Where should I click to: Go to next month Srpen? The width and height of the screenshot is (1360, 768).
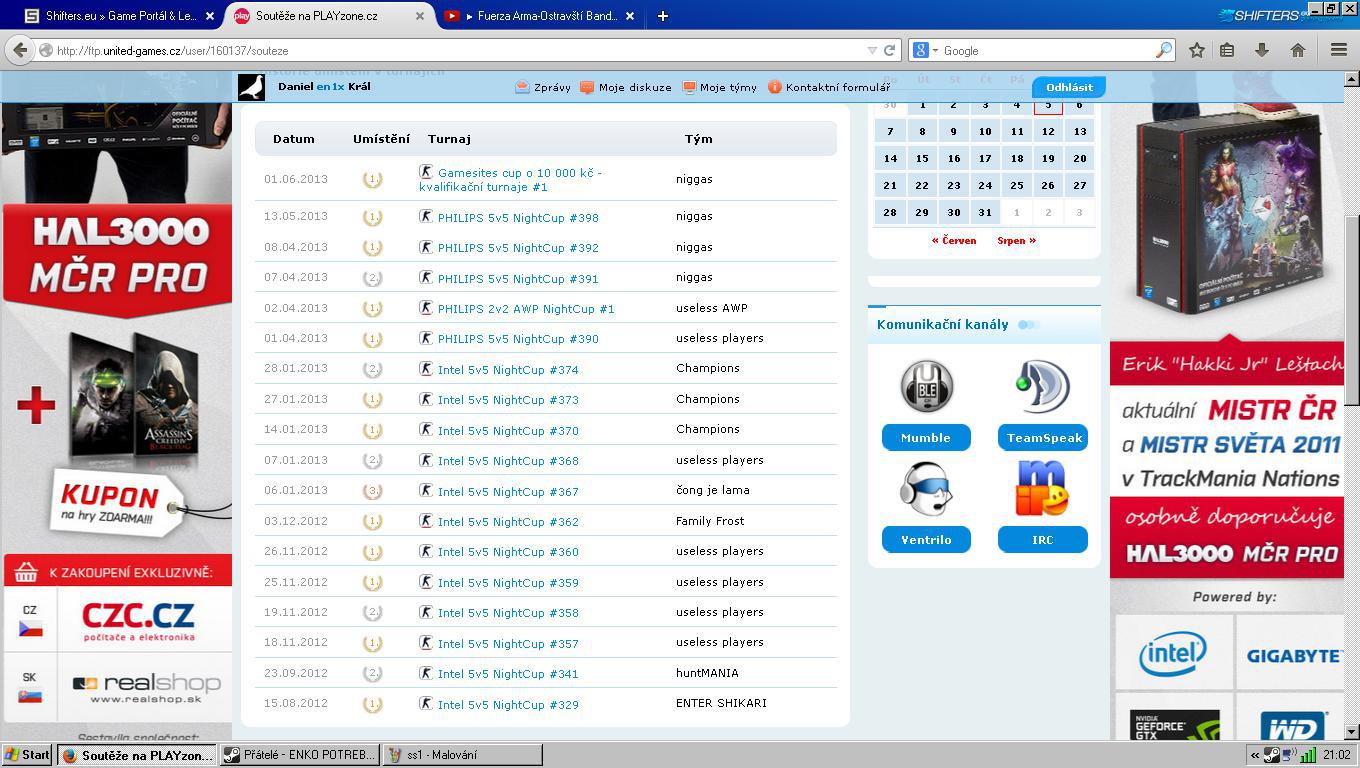(1016, 240)
